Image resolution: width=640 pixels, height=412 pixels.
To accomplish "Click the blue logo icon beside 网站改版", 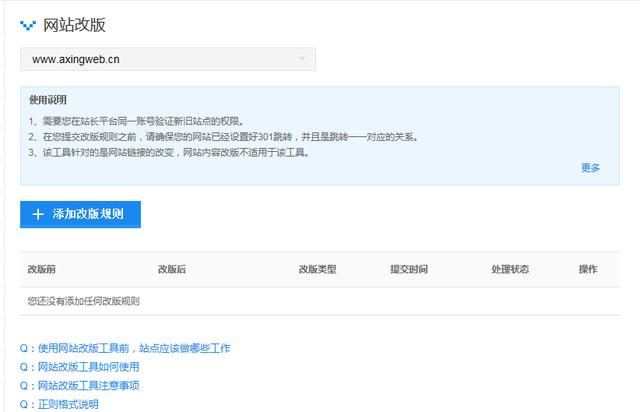I will point(27,25).
